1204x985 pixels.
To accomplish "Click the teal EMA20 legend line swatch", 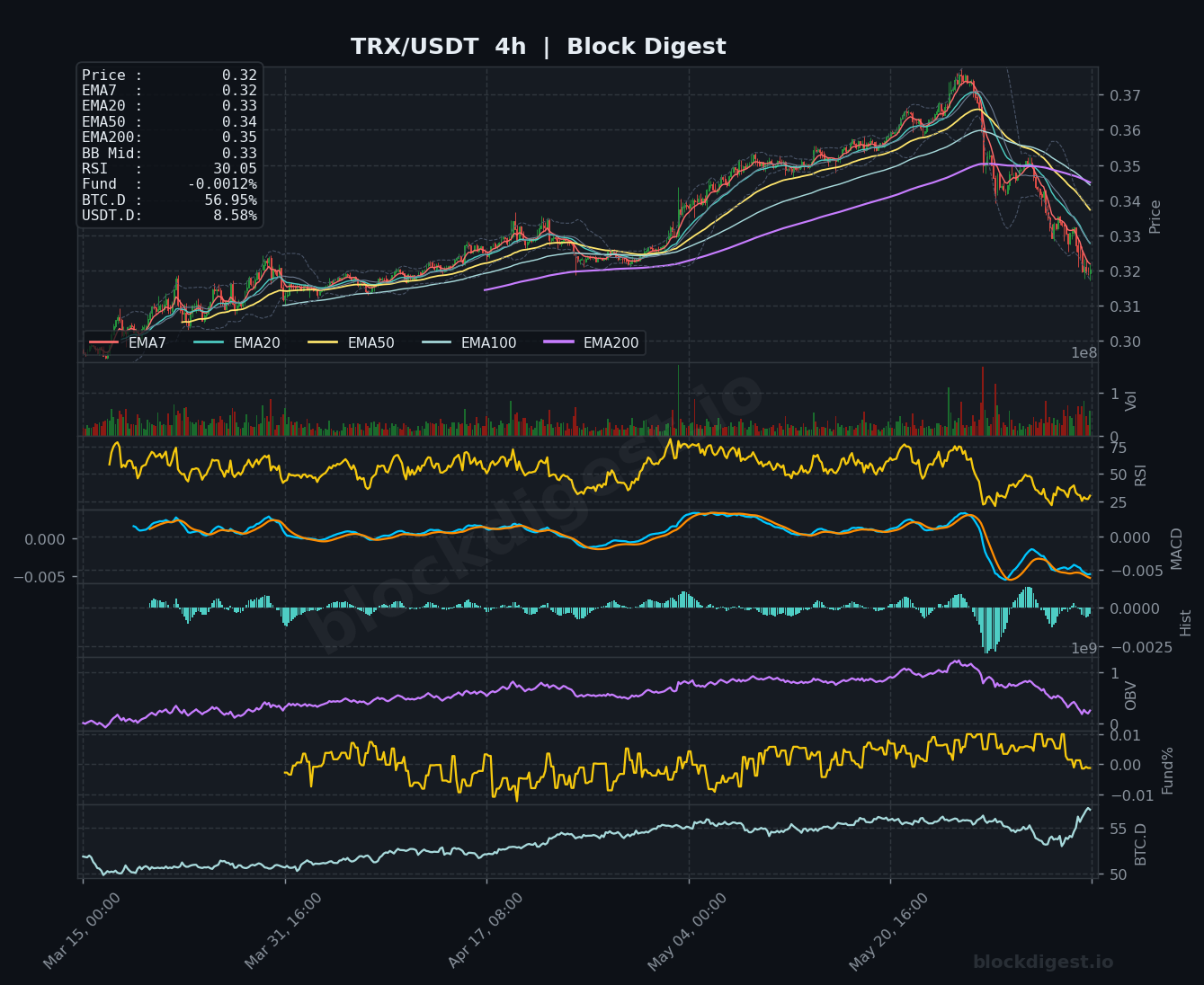I will point(209,342).
